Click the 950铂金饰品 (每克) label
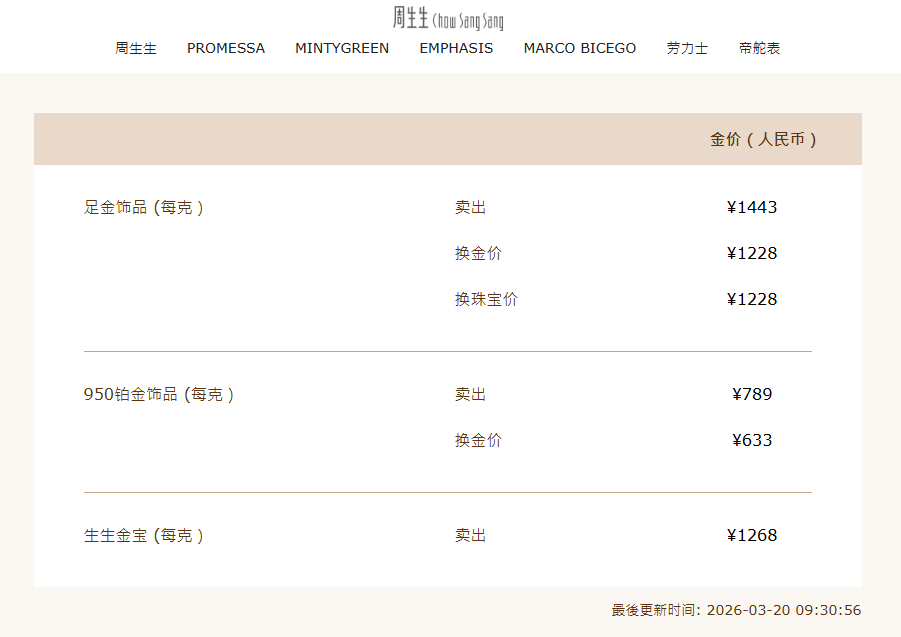This screenshot has height=637, width=901. [159, 395]
